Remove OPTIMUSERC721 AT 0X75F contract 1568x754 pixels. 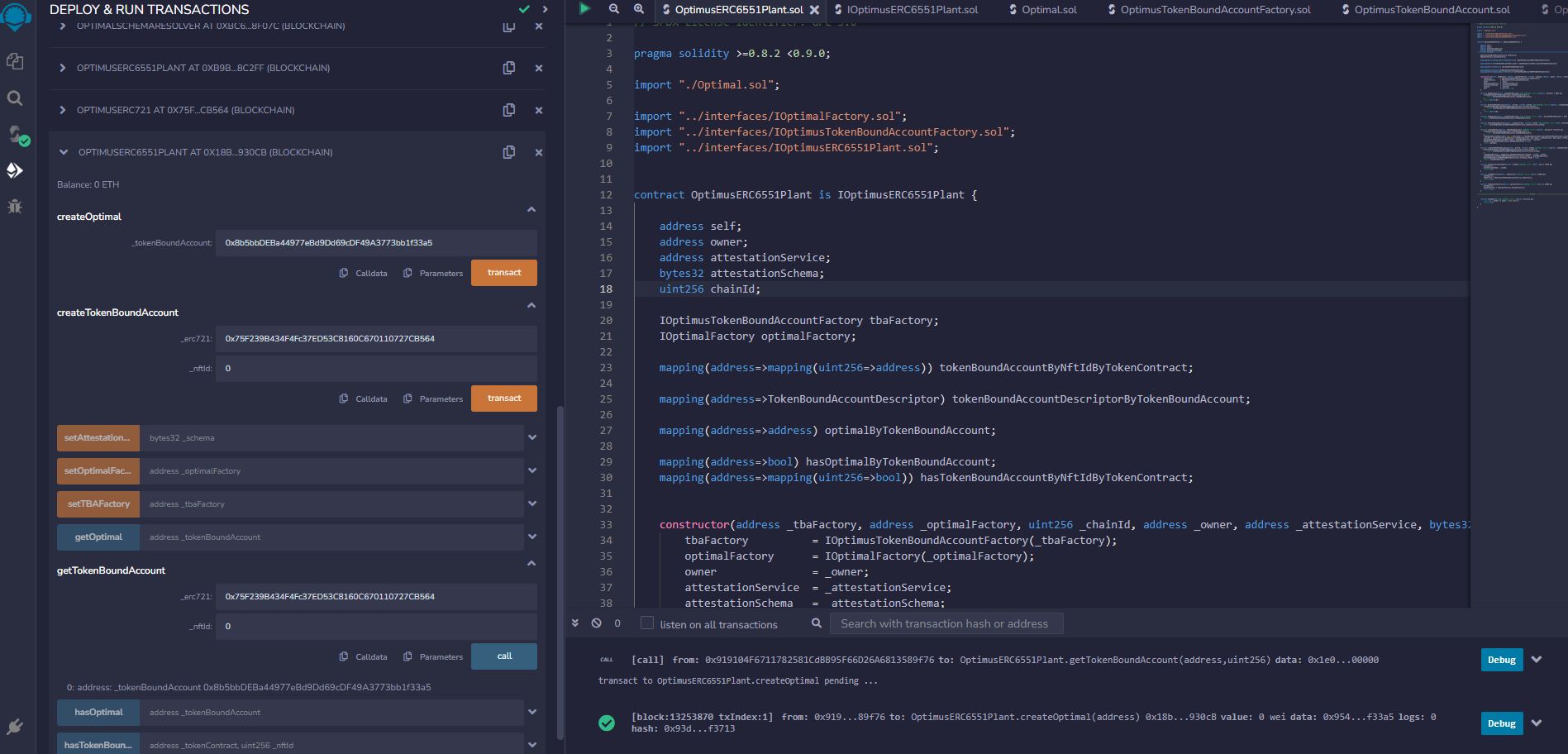pos(539,110)
